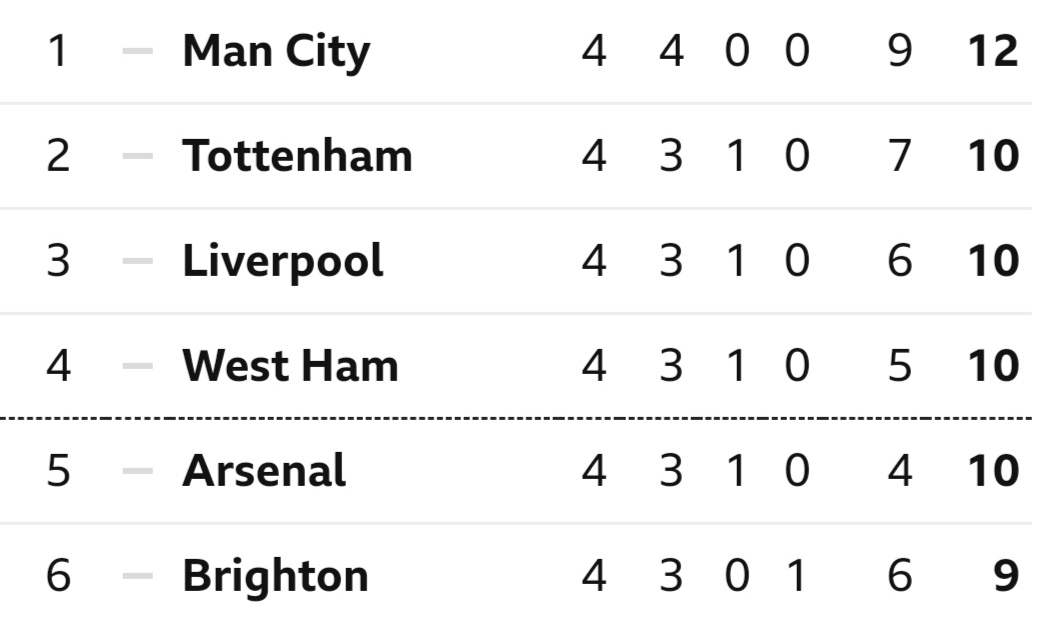Click Arsenal's goal difference of 4
Screen dimensions: 1054x619
click(900, 470)
